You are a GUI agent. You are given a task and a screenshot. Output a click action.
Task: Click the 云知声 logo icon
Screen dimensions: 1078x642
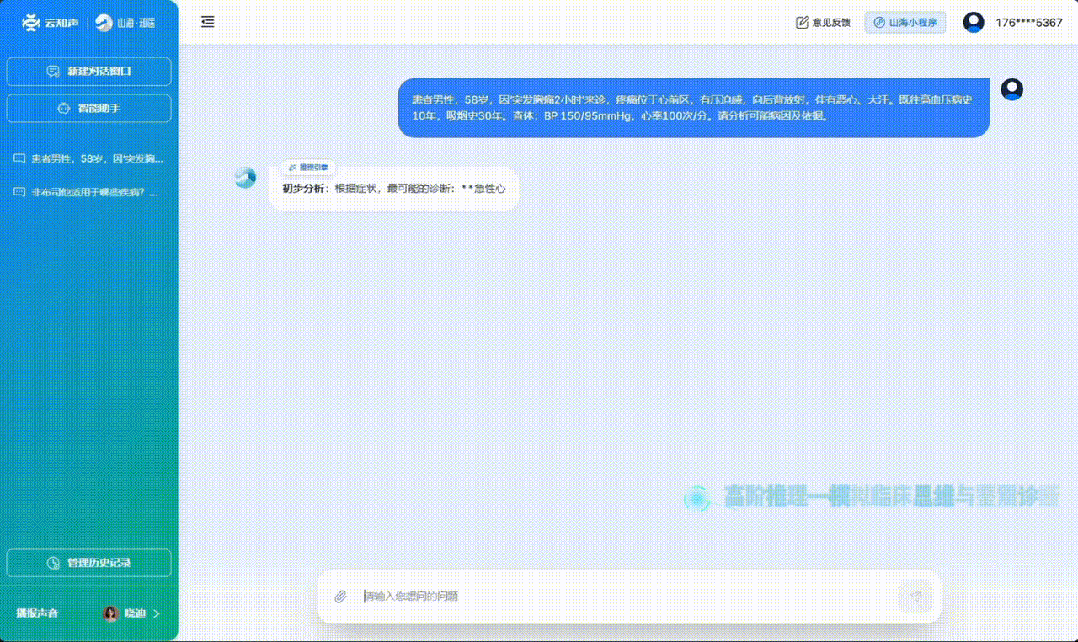(32, 22)
